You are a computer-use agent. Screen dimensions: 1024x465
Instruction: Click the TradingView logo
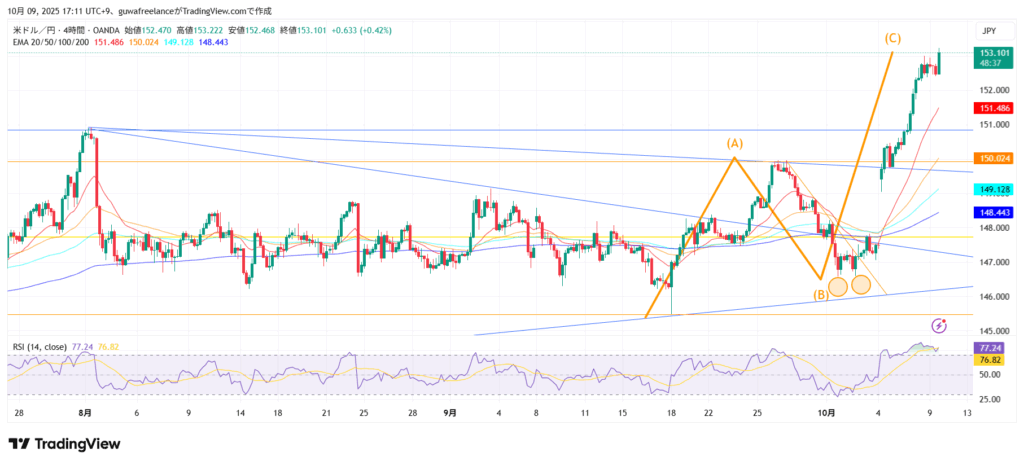click(64, 443)
